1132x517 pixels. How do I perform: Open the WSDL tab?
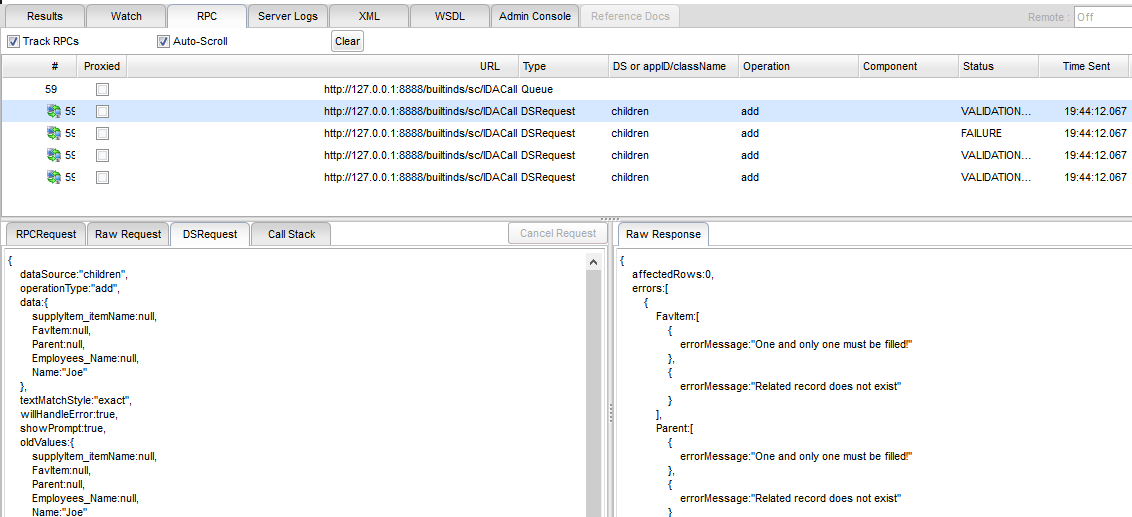pyautogui.click(x=449, y=16)
